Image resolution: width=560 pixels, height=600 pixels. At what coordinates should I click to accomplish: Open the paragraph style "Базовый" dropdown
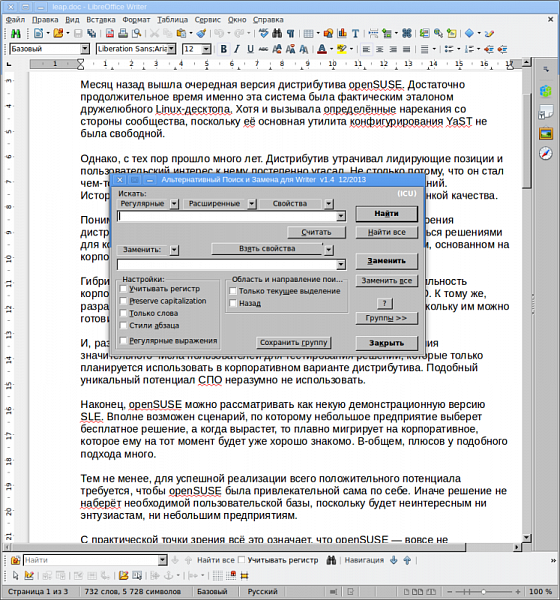click(85, 49)
